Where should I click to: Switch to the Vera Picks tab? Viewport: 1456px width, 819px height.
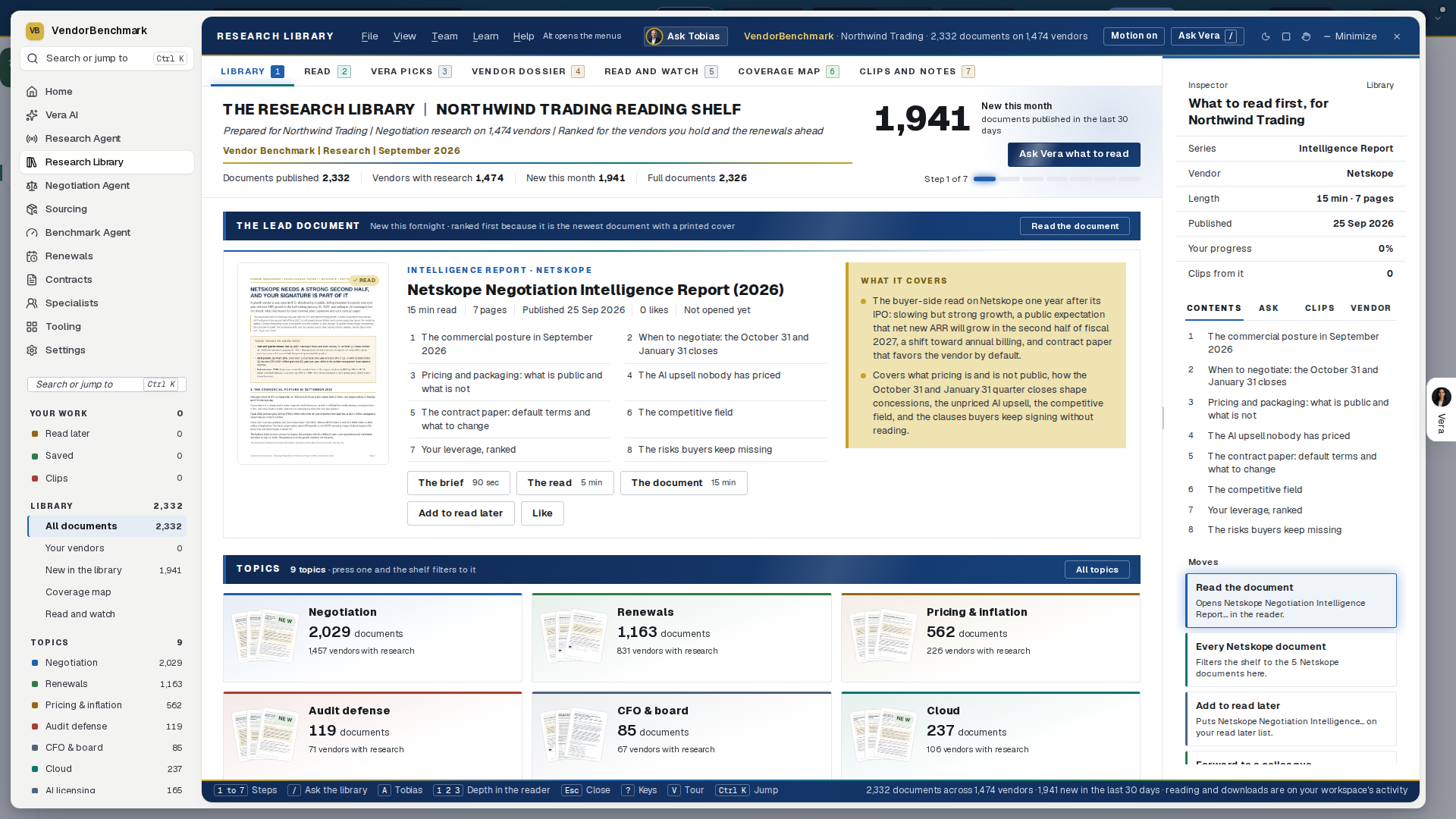click(411, 71)
